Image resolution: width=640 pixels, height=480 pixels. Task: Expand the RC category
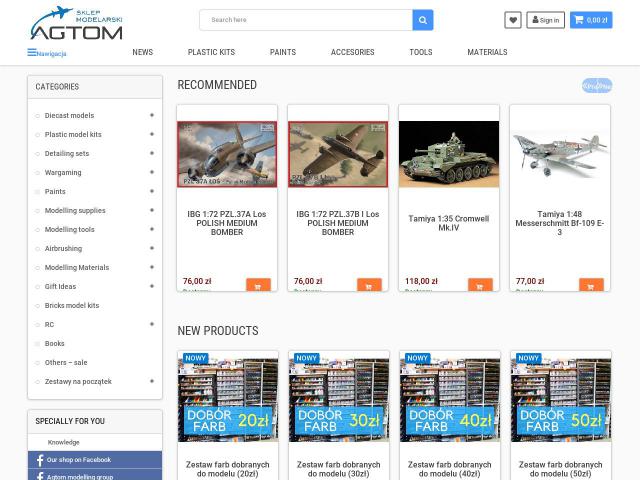152,324
